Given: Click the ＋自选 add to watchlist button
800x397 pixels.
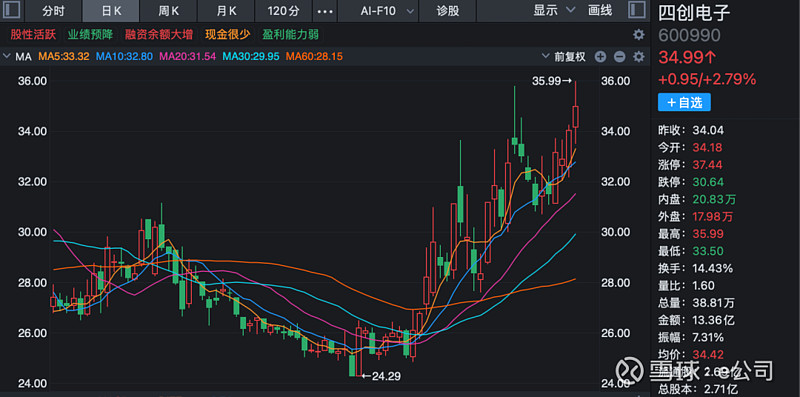Looking at the screenshot, I should [x=684, y=102].
